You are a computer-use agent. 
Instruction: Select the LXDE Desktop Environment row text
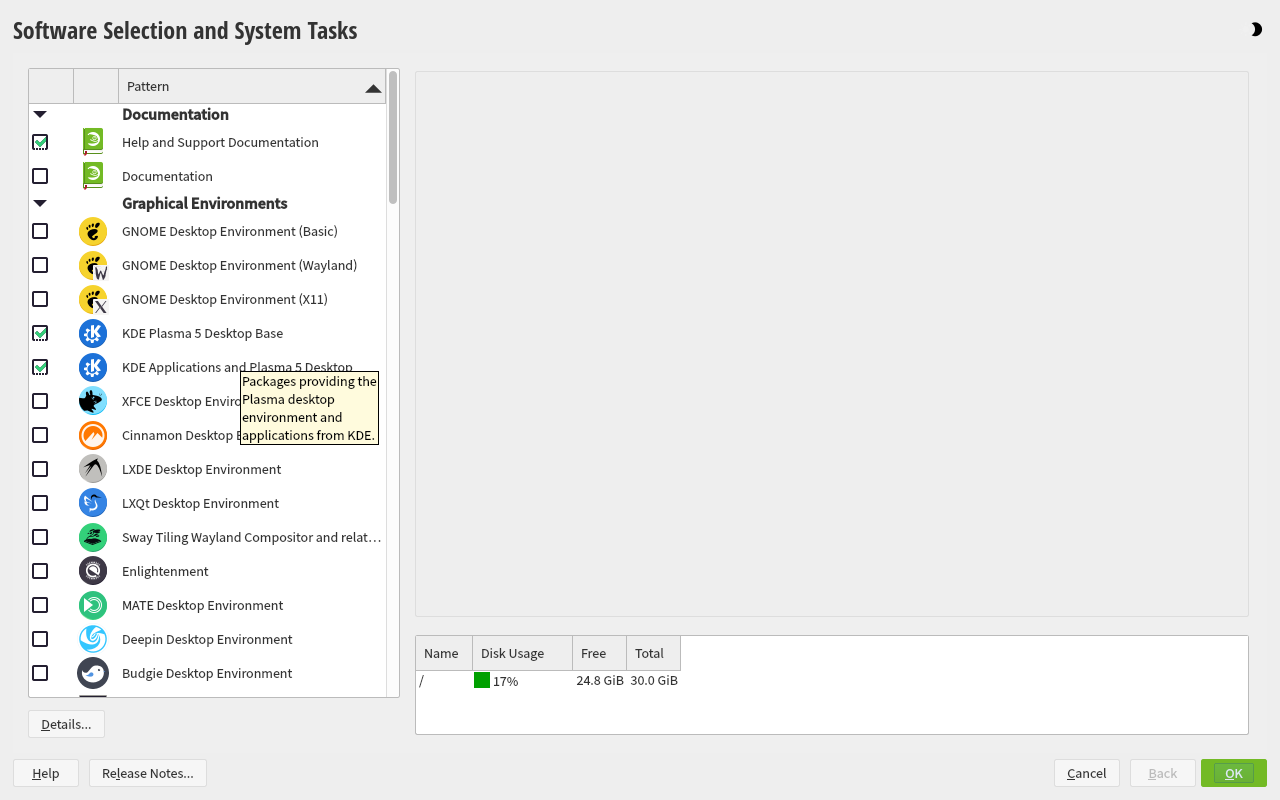(201, 469)
